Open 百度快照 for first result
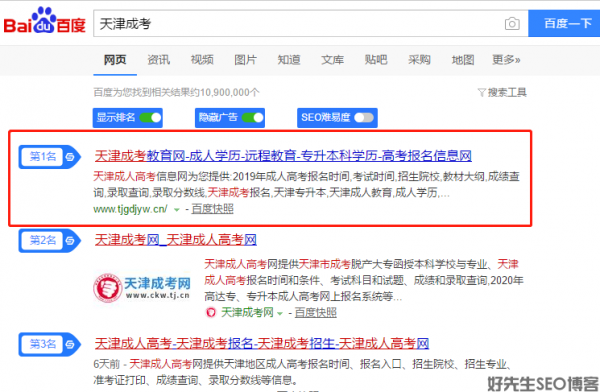600x392 pixels. tap(212, 209)
